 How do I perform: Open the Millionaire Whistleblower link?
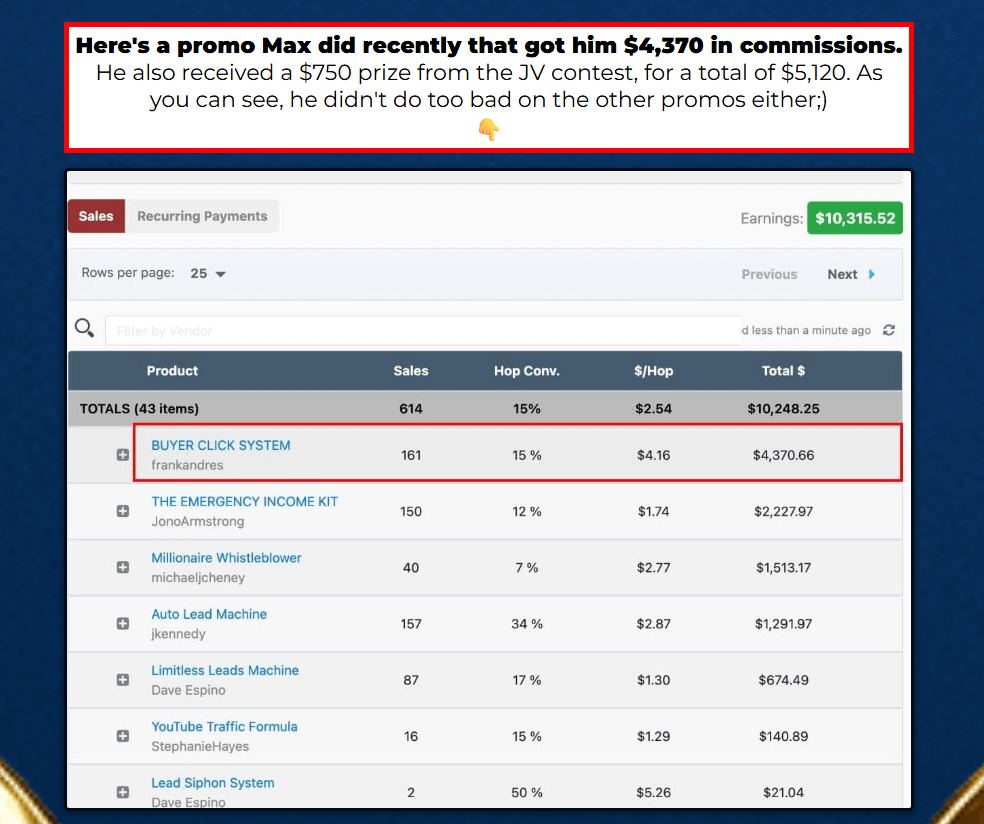coord(226,557)
